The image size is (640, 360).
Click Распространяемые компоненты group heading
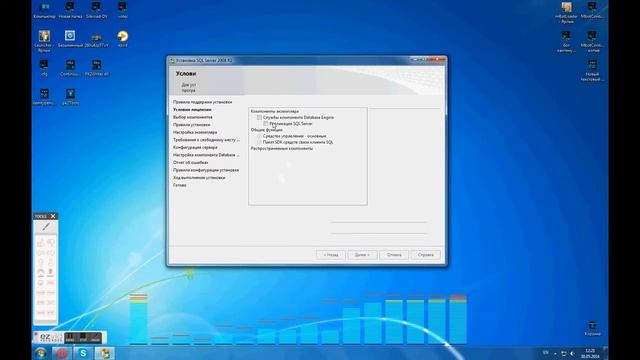(282, 149)
